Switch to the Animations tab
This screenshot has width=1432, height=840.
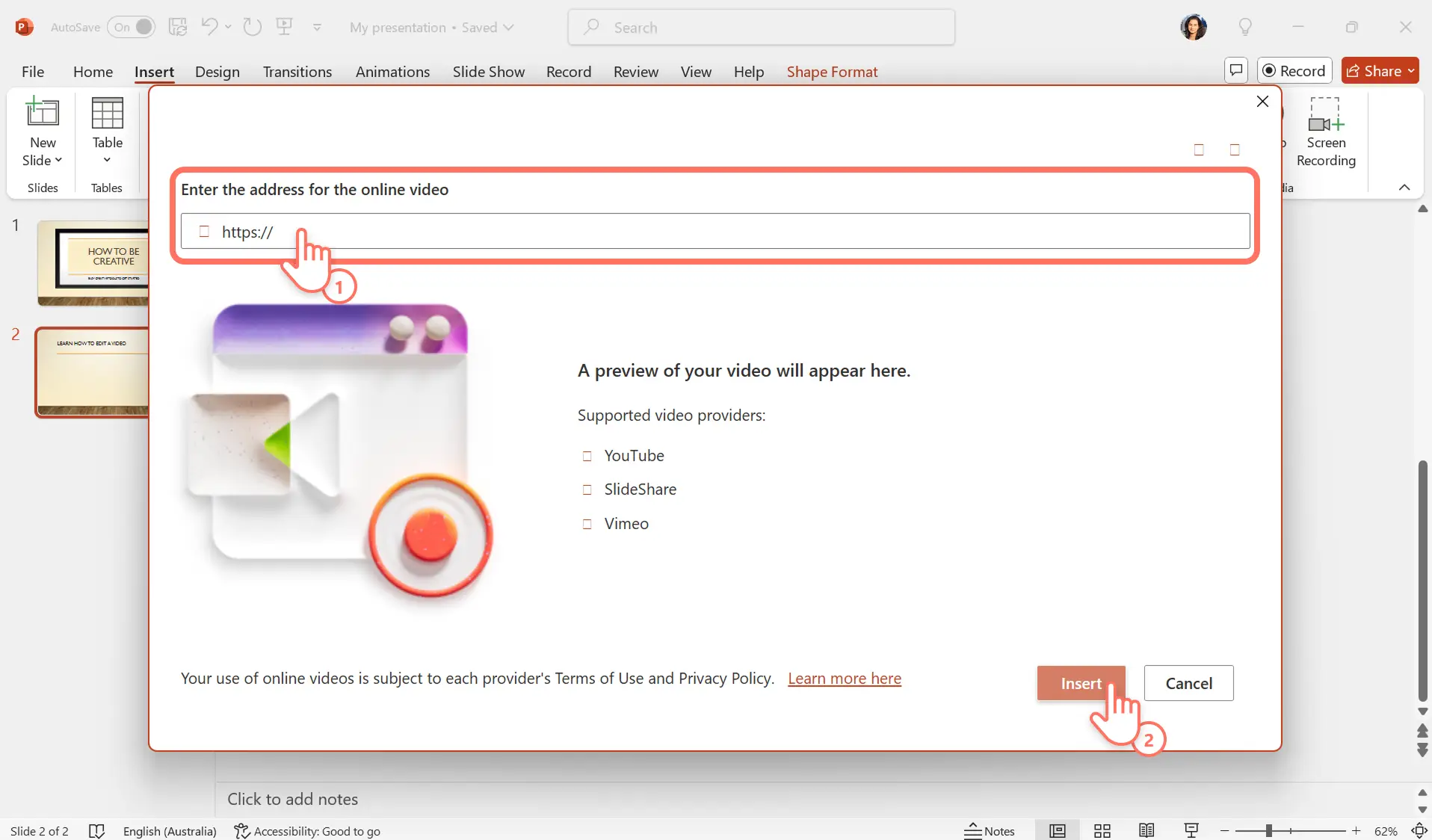(x=392, y=72)
